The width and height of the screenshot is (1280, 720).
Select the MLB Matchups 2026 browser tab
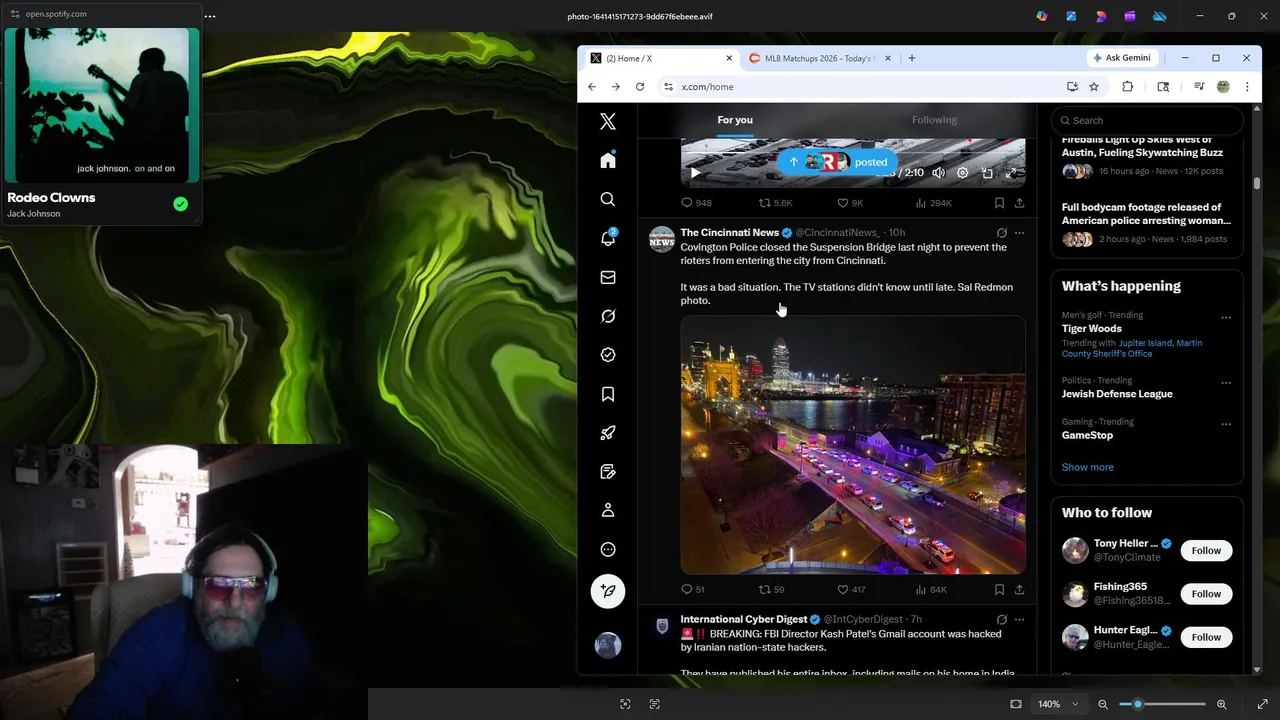(820, 58)
